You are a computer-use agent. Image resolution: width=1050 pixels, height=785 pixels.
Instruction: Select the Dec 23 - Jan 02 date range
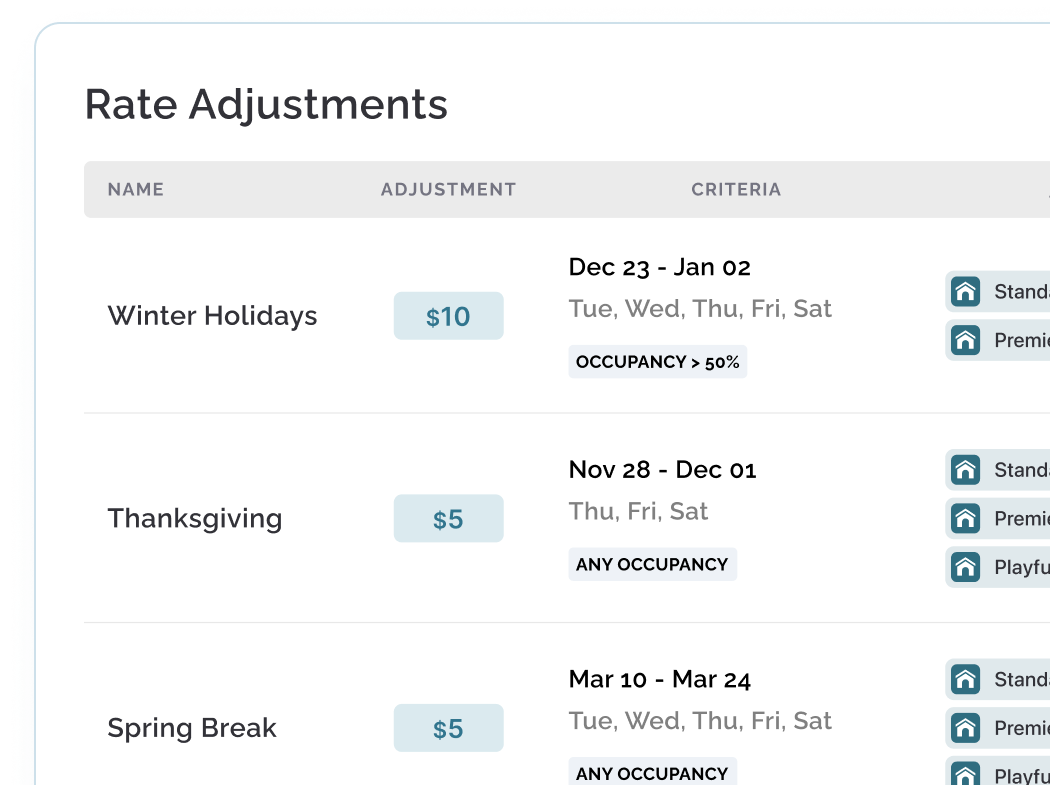[x=660, y=267]
